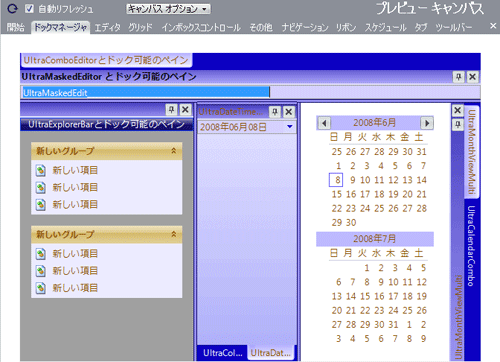Switch to the グリッド tab
Screen dimensions: 500x362
pos(140,27)
